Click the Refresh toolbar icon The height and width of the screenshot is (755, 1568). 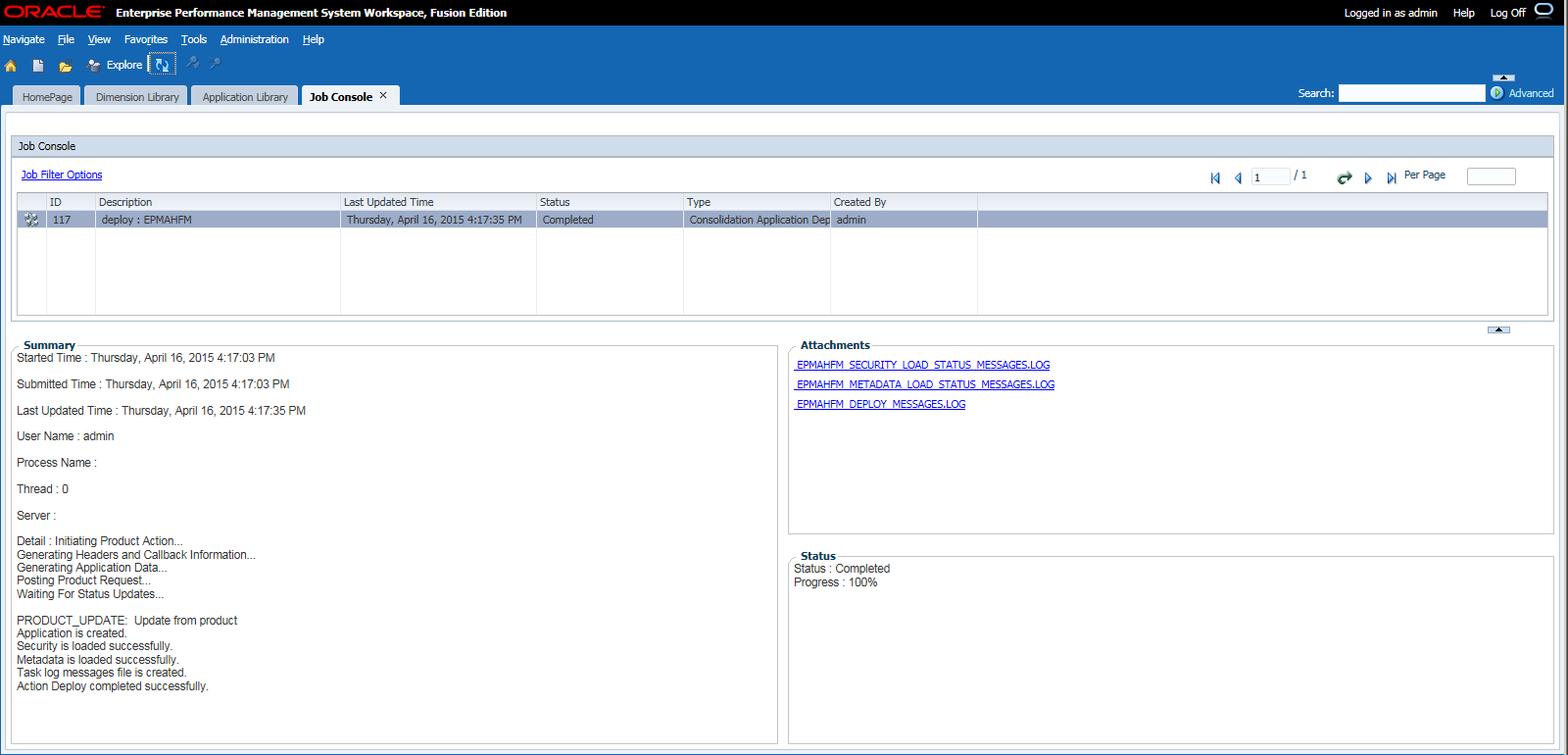click(162, 65)
